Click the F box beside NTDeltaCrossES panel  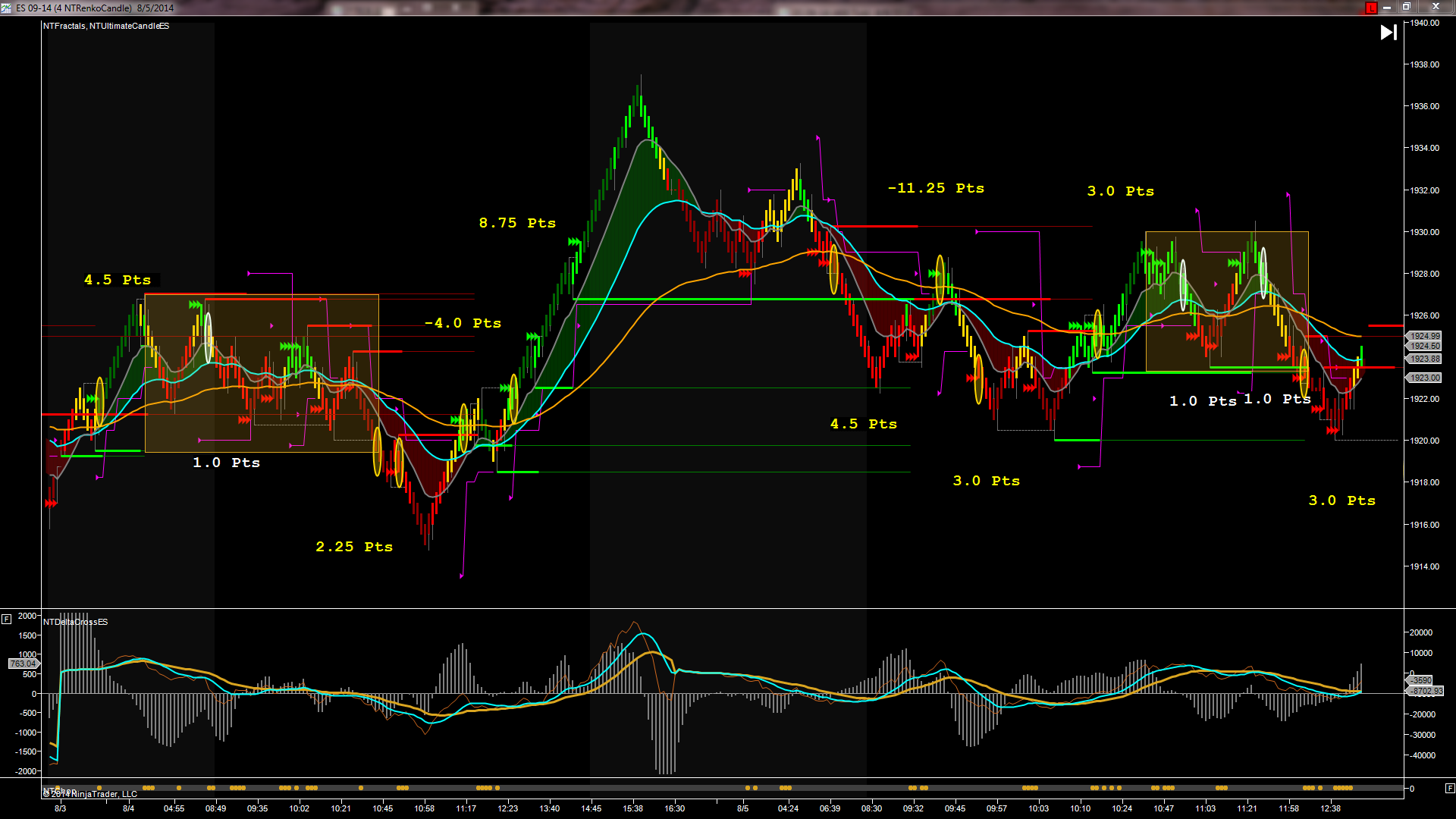6,619
